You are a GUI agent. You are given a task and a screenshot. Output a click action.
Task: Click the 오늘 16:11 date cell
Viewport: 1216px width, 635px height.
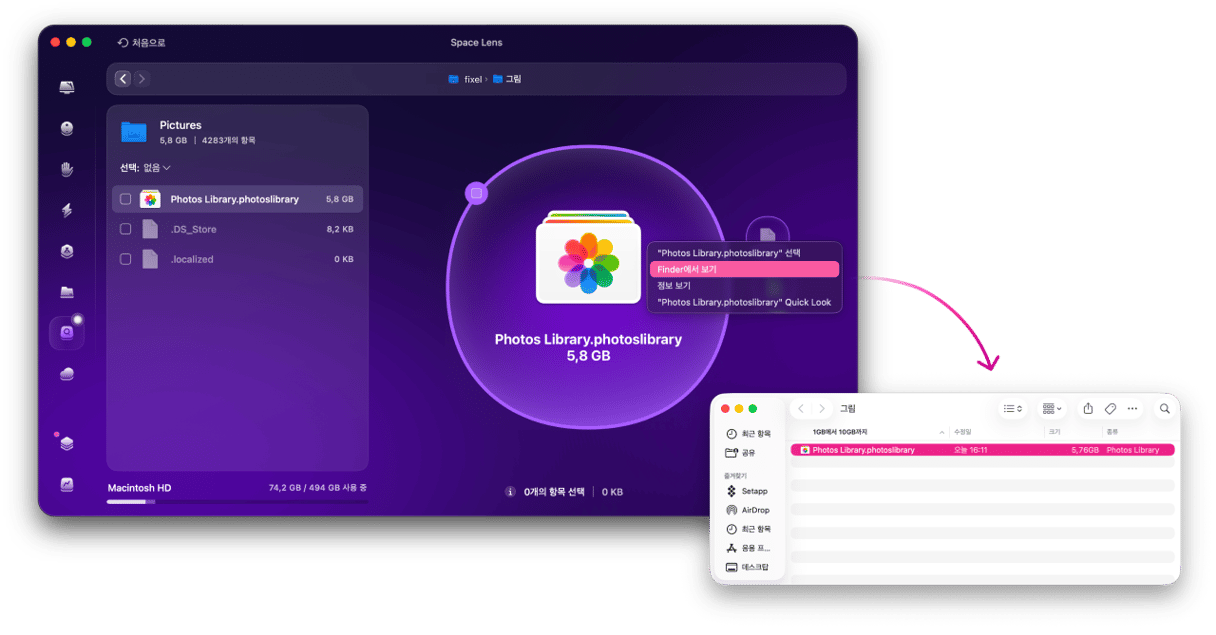click(971, 450)
